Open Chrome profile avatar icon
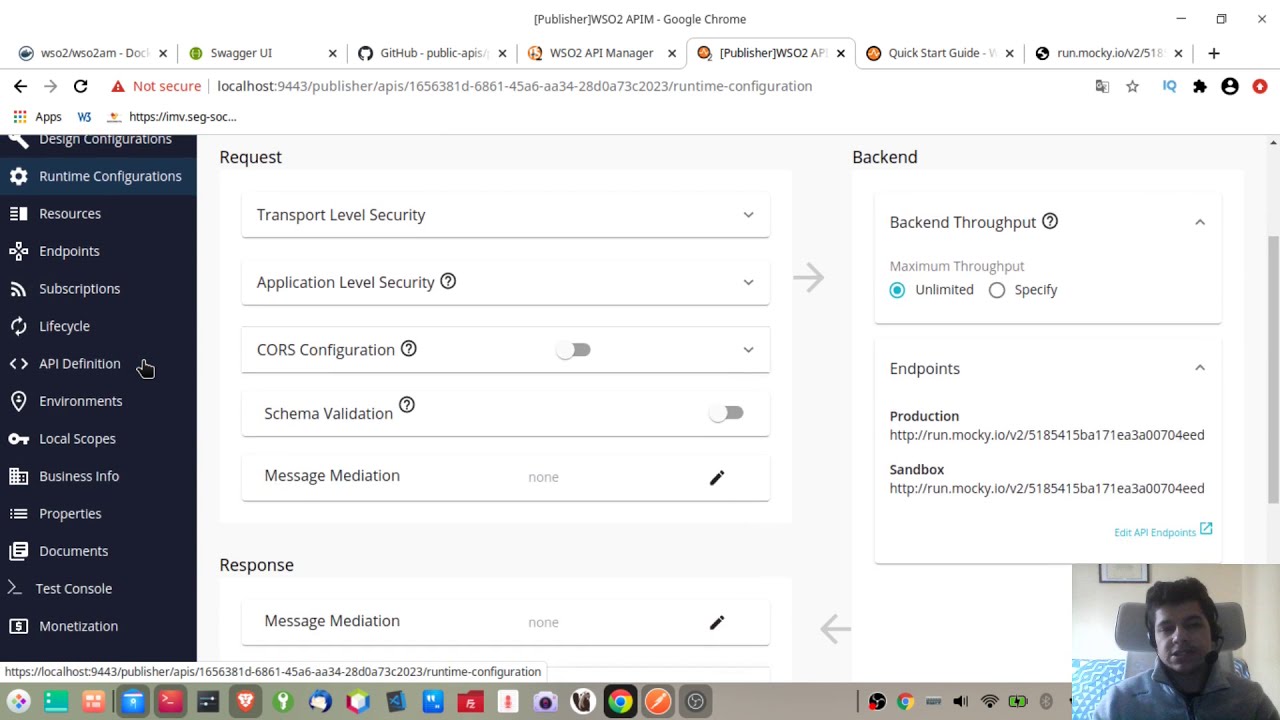 click(1230, 87)
